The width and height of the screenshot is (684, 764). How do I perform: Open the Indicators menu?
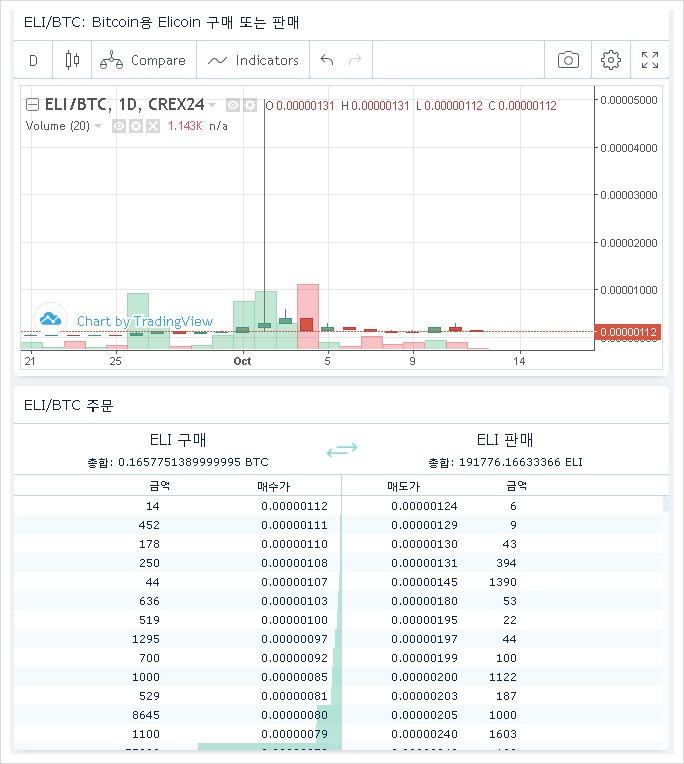[x=253, y=60]
